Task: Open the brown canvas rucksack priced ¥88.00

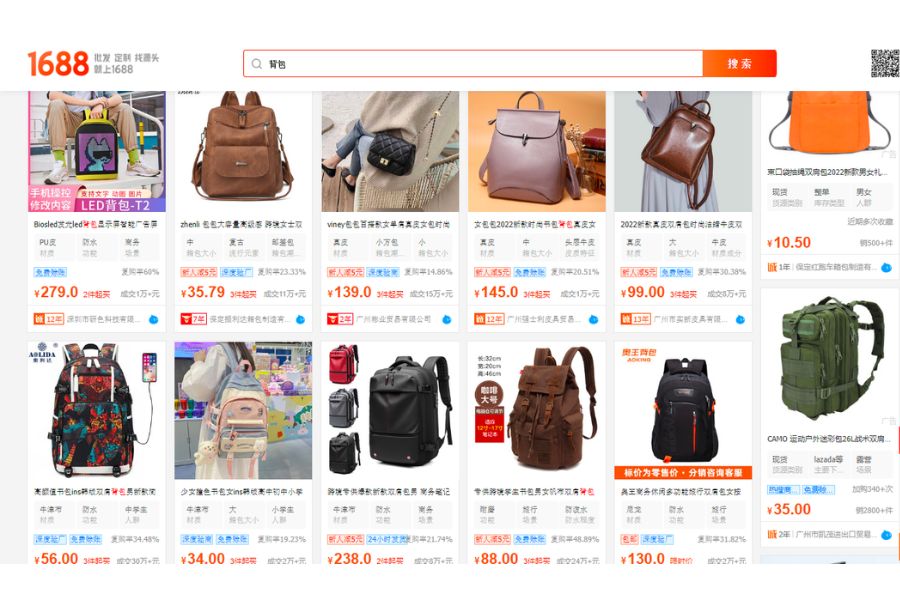Action: [x=537, y=411]
